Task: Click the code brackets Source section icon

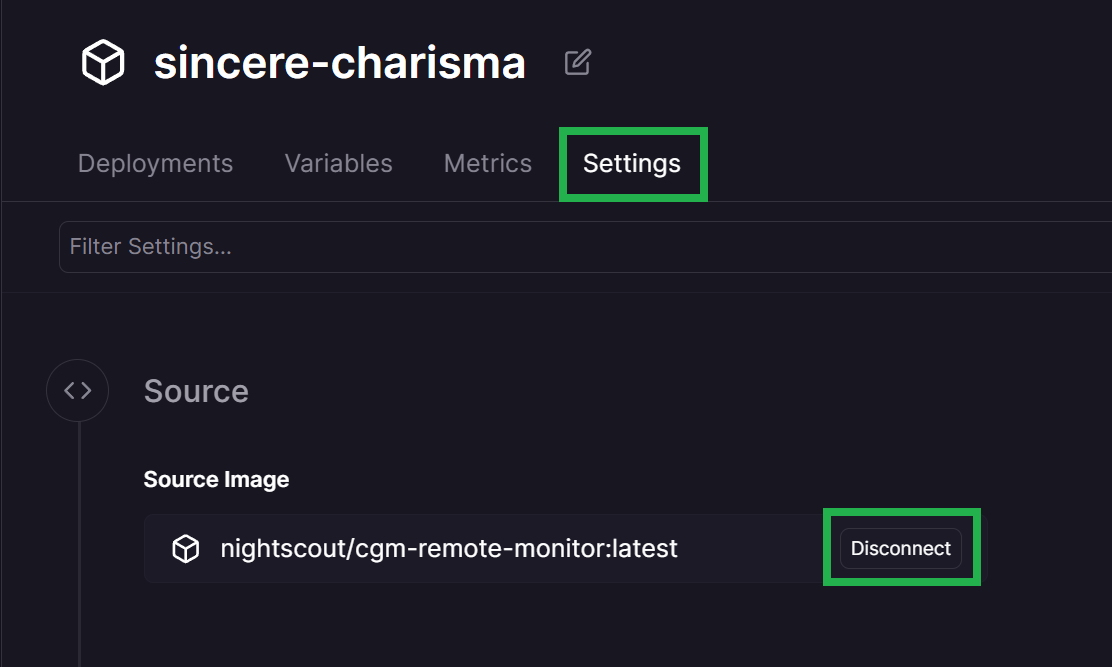Action: tap(77, 391)
